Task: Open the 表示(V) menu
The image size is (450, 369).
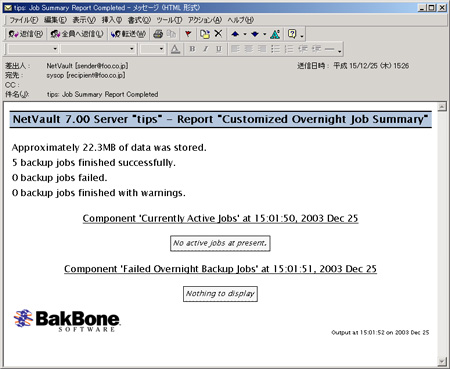Action: point(84,20)
